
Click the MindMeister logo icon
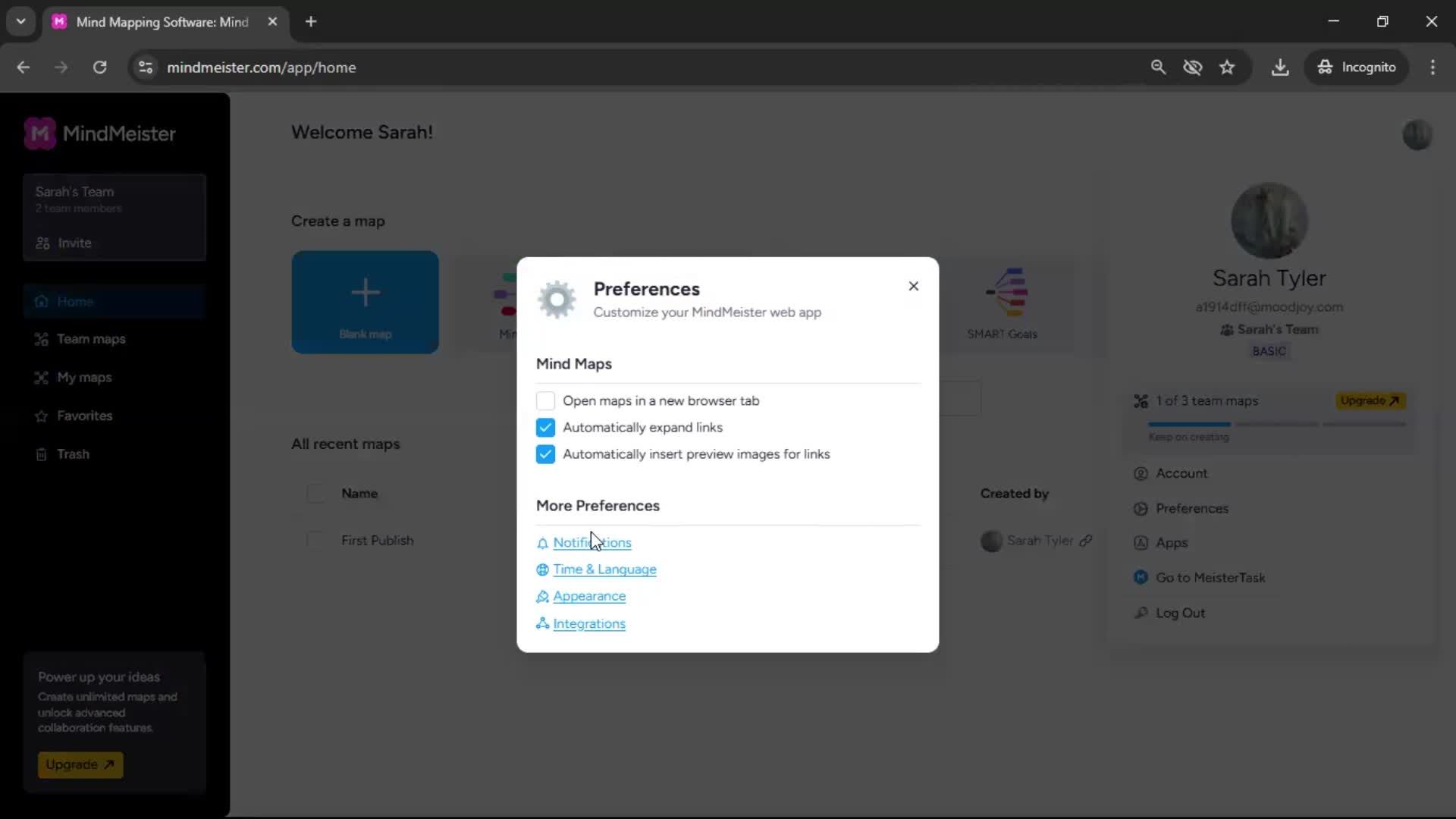(40, 133)
